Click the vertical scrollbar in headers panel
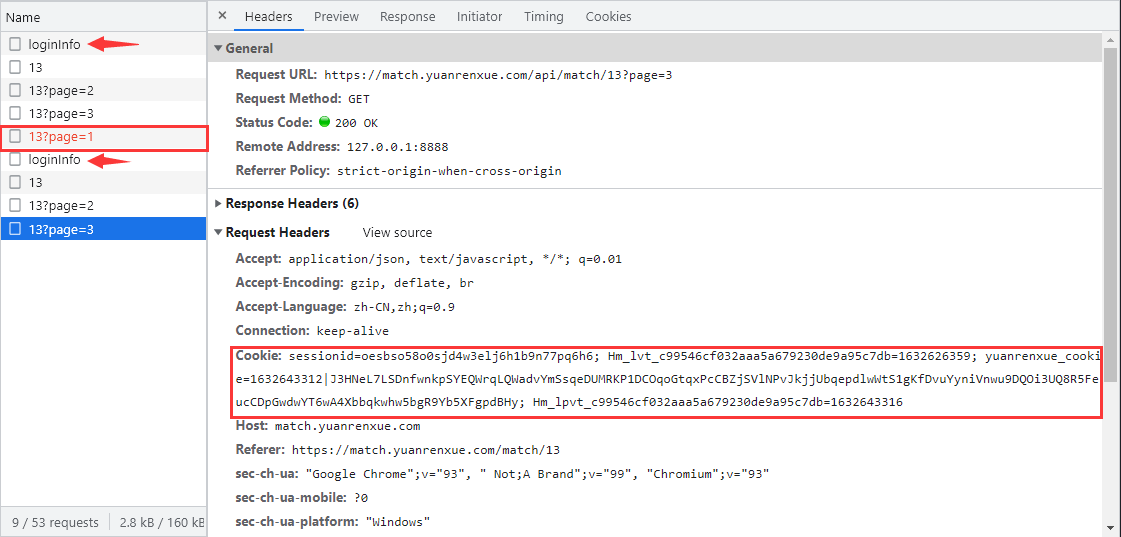 coord(1110,200)
